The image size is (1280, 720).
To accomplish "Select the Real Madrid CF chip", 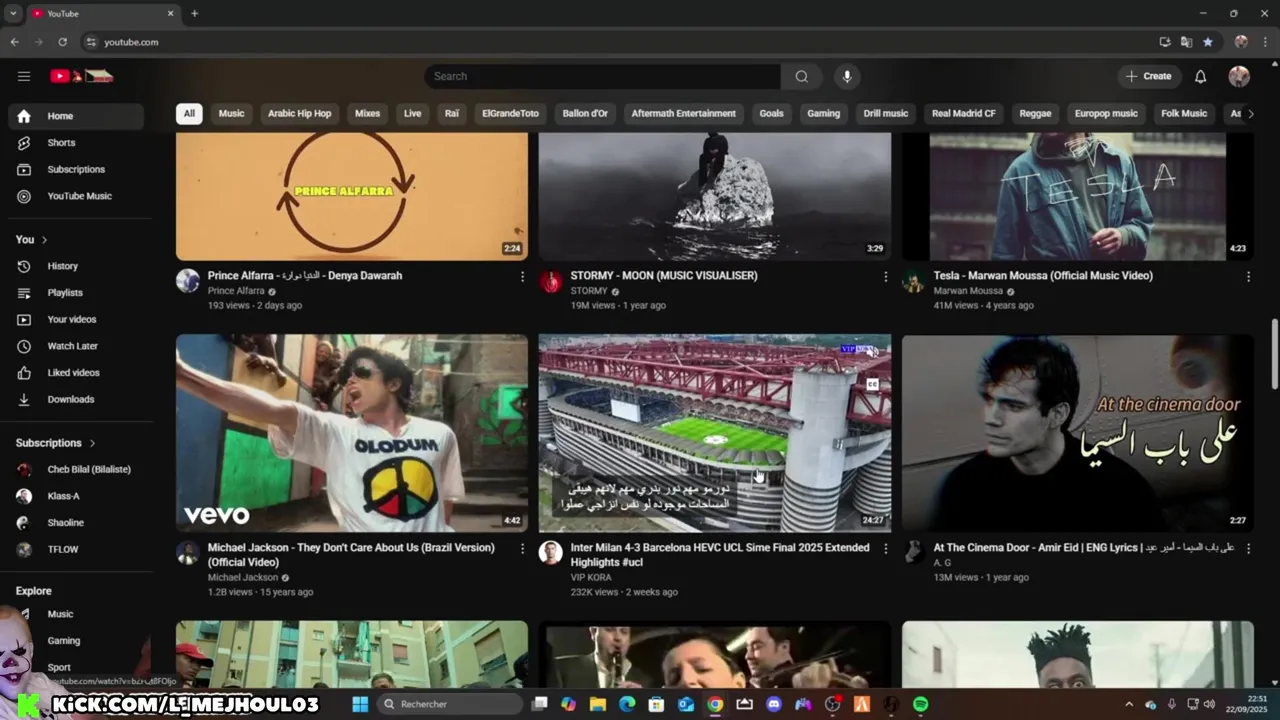I will click(x=964, y=113).
